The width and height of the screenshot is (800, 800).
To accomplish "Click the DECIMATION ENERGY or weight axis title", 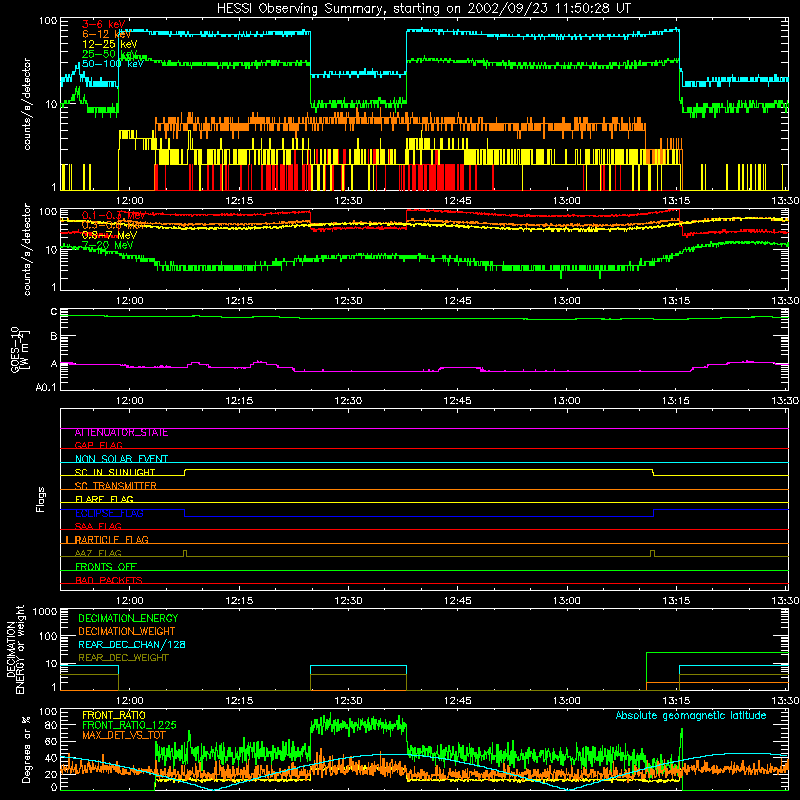I will tap(15, 649).
